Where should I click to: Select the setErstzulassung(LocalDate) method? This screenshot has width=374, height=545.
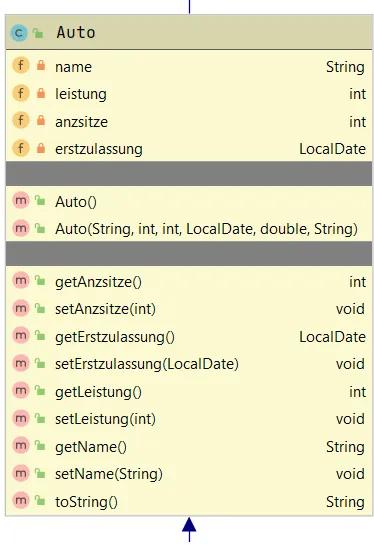[147, 364]
